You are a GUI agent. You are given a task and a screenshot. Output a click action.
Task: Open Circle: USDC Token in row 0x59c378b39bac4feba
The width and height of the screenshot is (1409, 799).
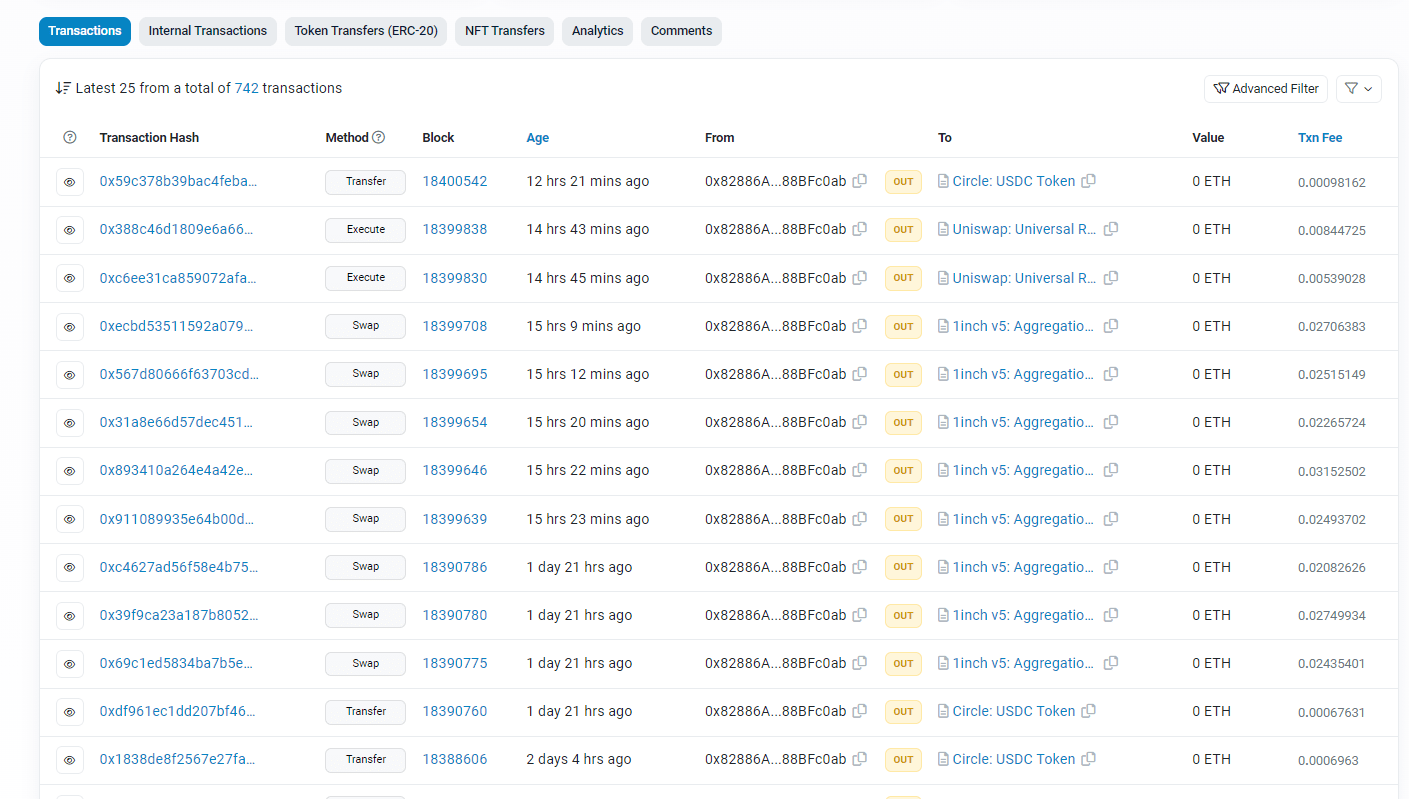tap(1014, 181)
